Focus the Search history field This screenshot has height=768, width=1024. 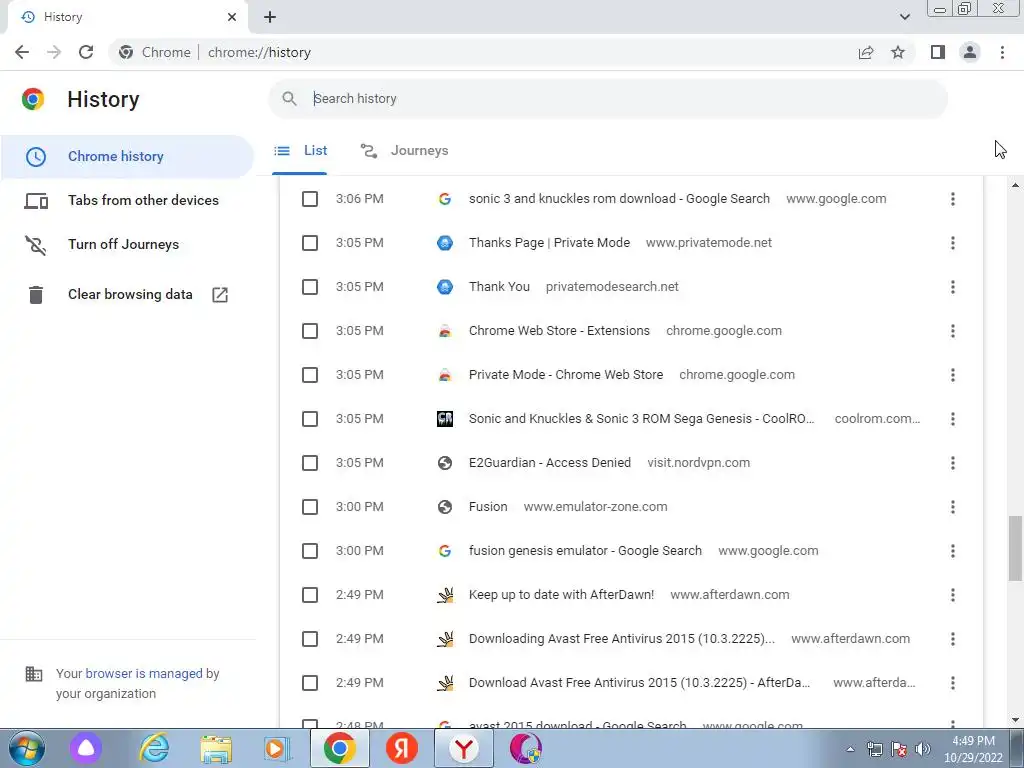click(x=607, y=99)
